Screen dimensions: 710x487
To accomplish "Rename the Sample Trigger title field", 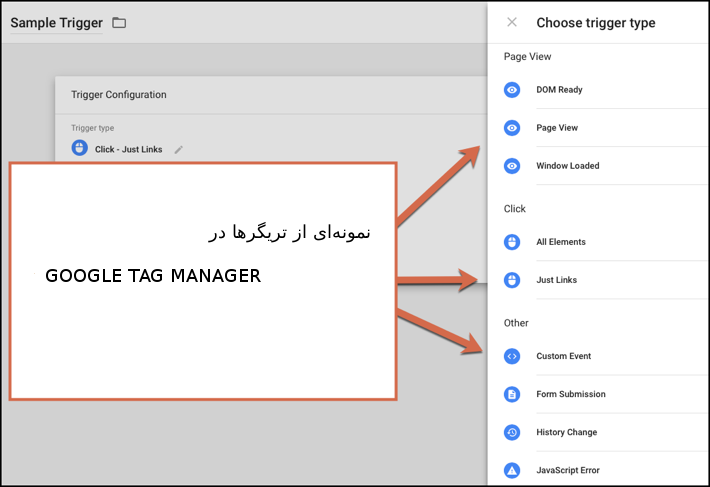I will pyautogui.click(x=57, y=23).
